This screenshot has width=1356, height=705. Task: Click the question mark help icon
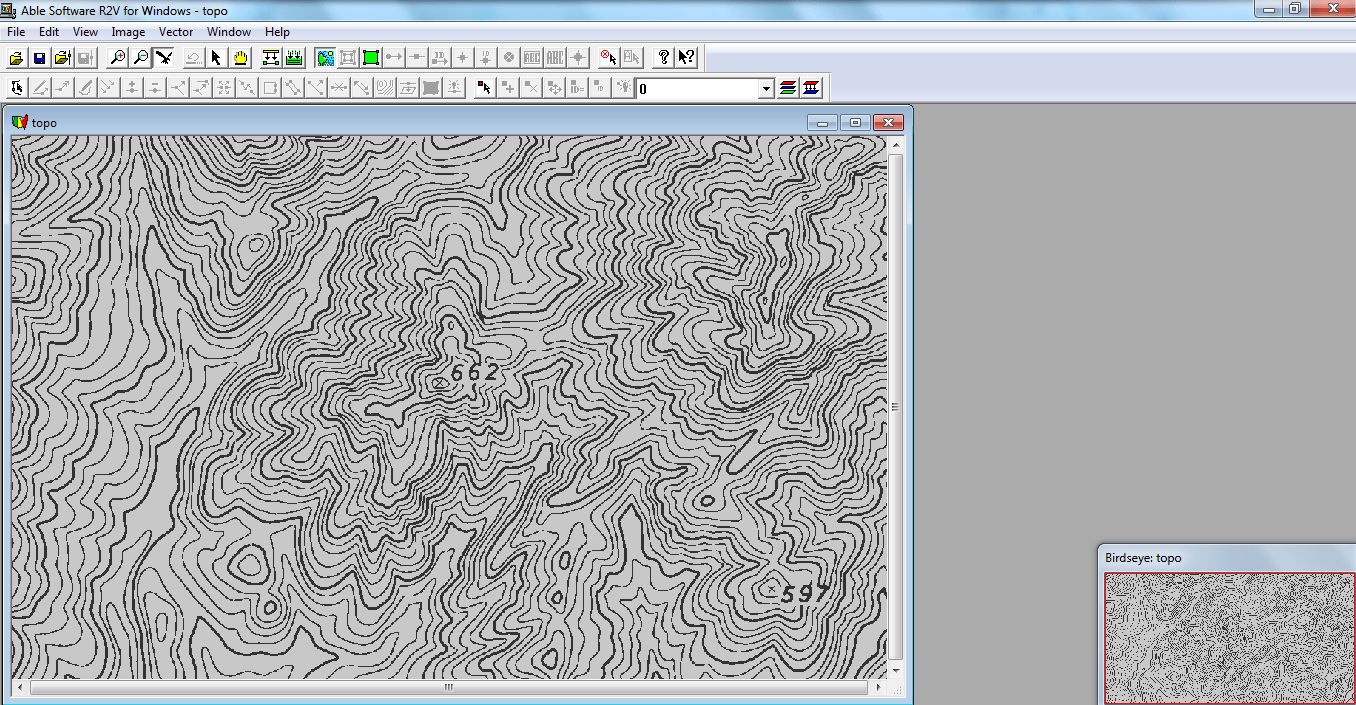(663, 58)
